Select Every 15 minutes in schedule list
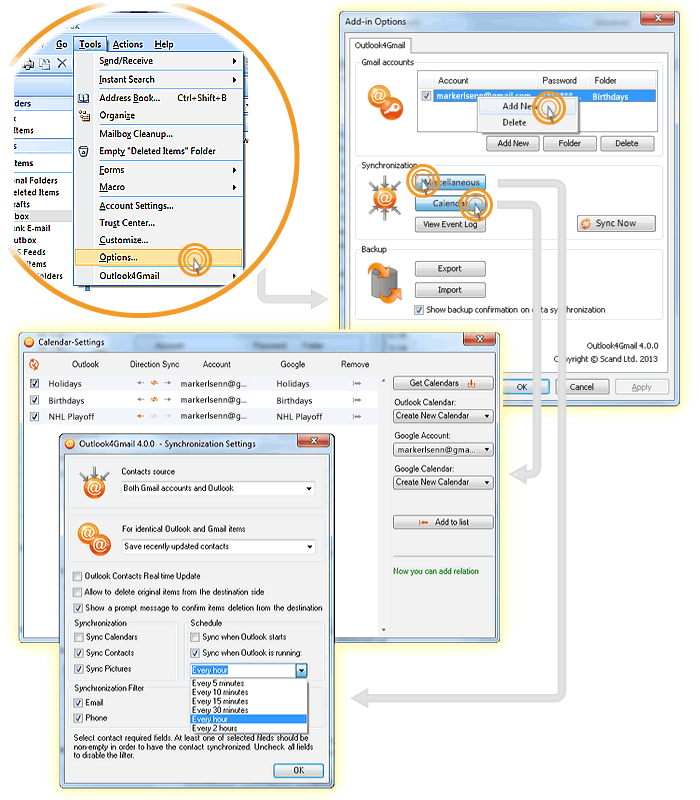Screen dimensions: 700x800 point(248,702)
